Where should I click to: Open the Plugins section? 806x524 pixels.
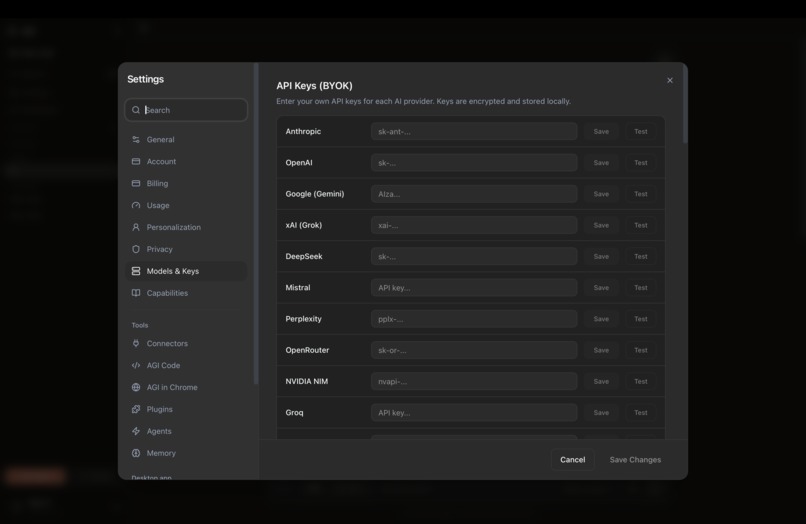pos(186,409)
